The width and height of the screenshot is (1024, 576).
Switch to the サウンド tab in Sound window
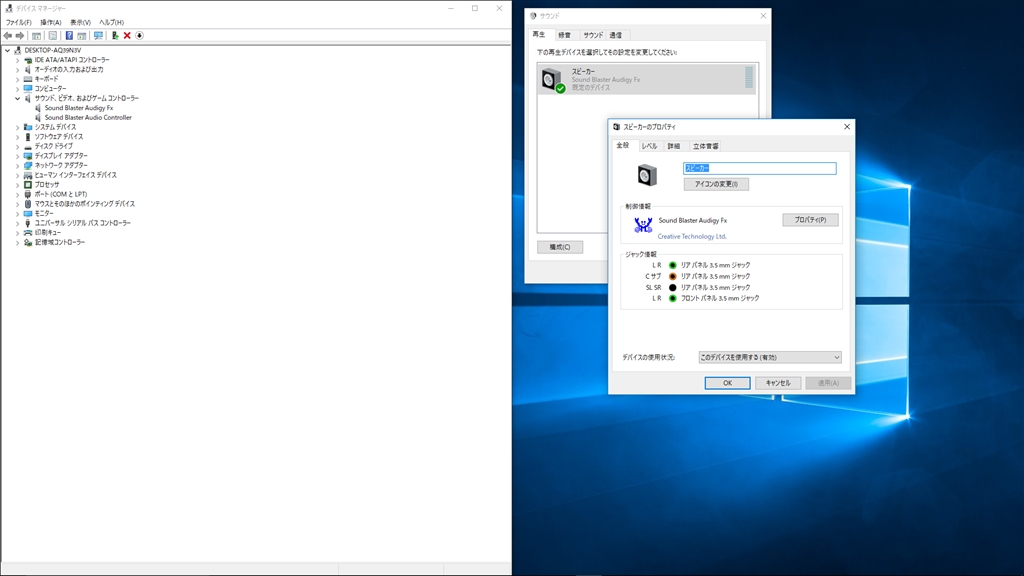tap(593, 35)
